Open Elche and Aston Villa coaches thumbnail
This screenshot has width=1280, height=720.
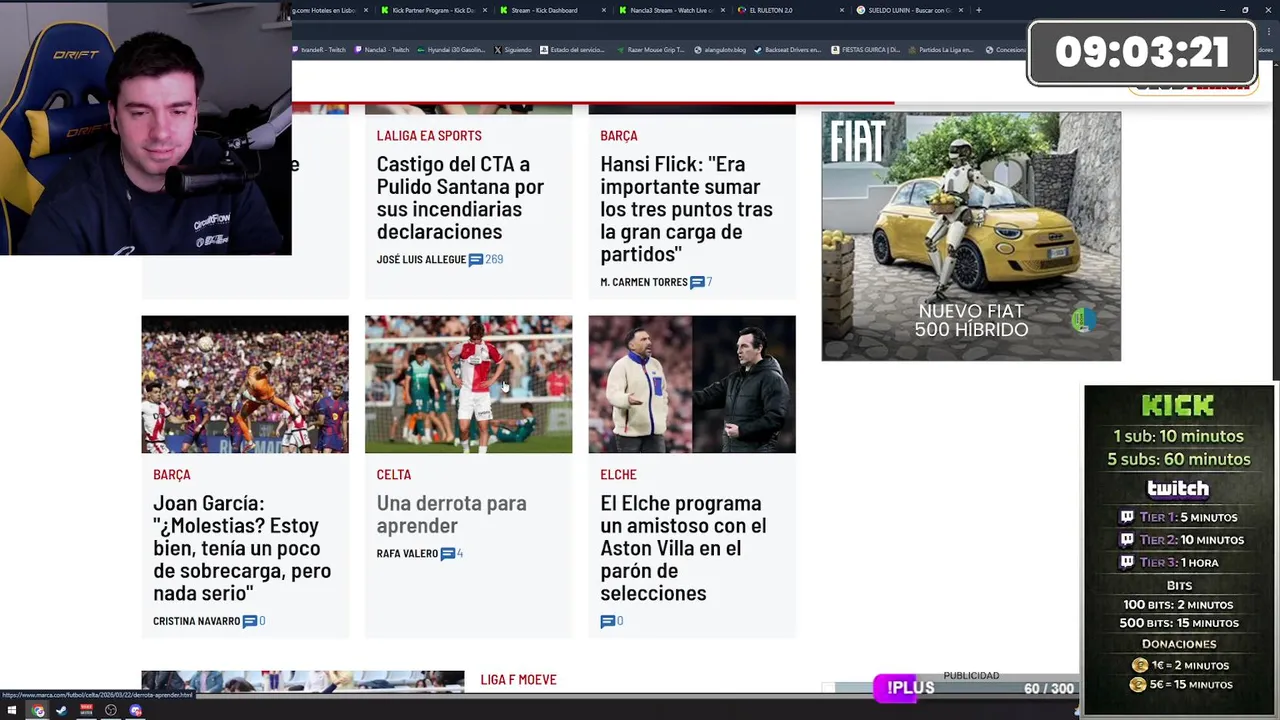692,385
